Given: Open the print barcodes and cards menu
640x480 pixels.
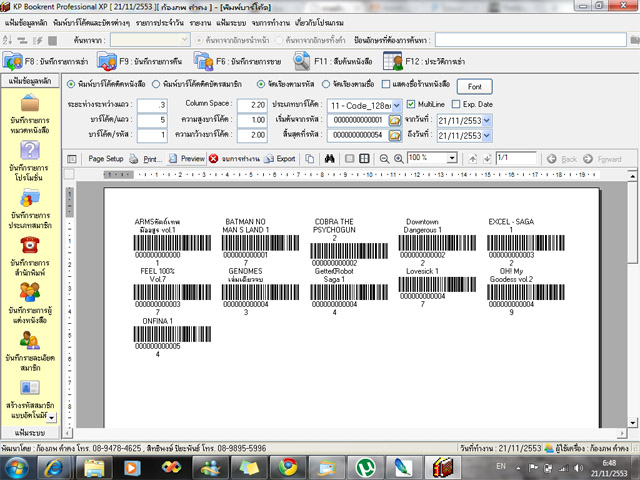Looking at the screenshot, I should [91, 23].
